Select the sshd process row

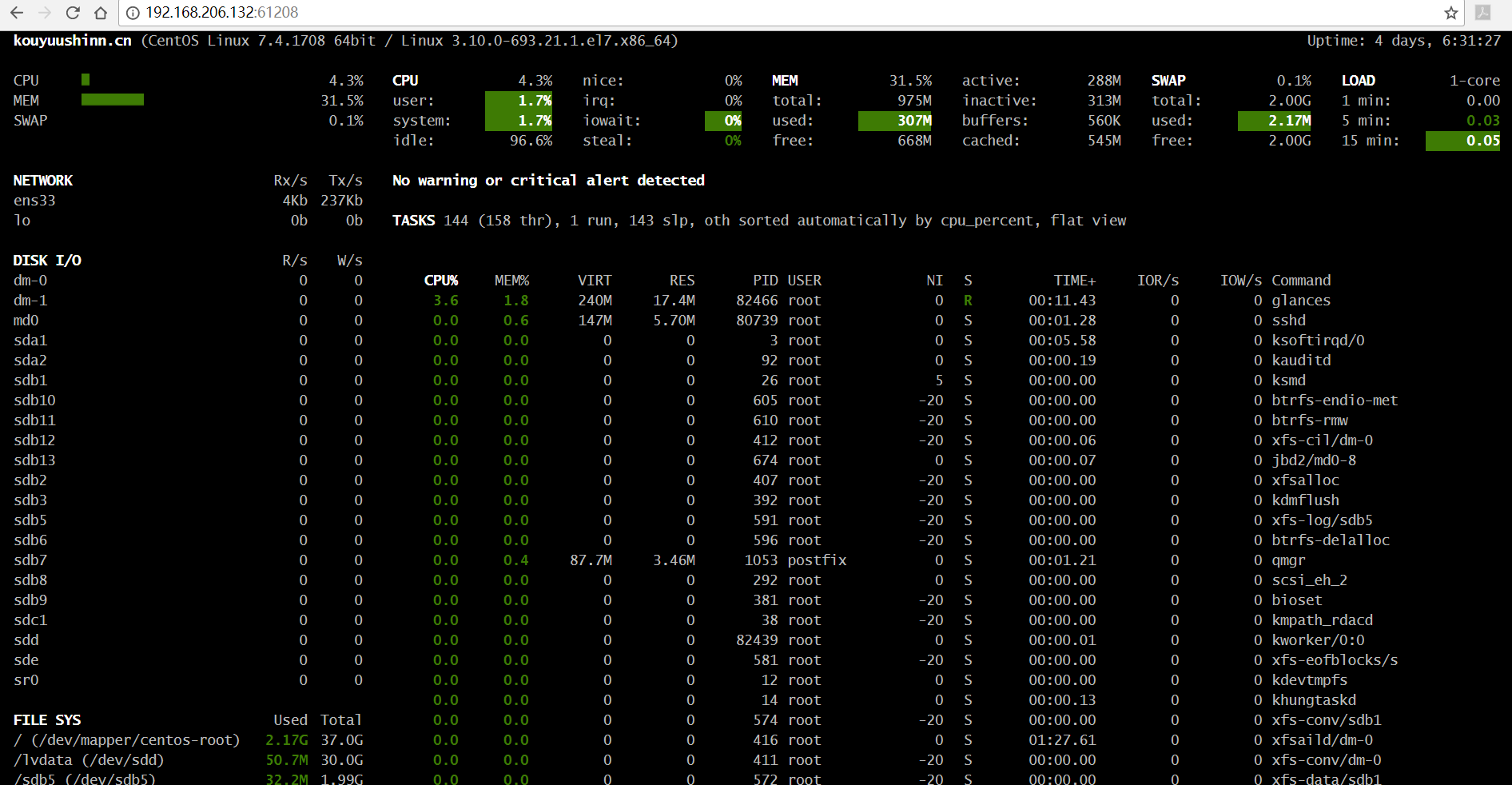tap(947, 321)
